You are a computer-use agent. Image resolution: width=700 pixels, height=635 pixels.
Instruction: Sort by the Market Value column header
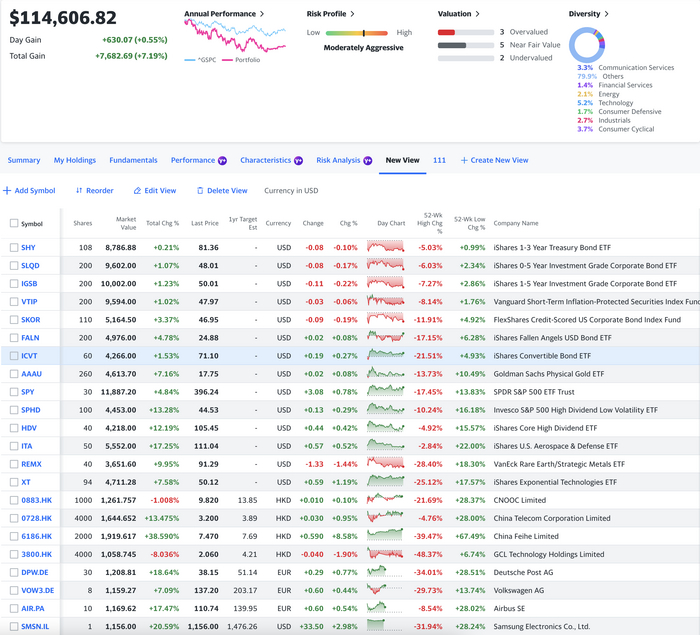[126, 223]
